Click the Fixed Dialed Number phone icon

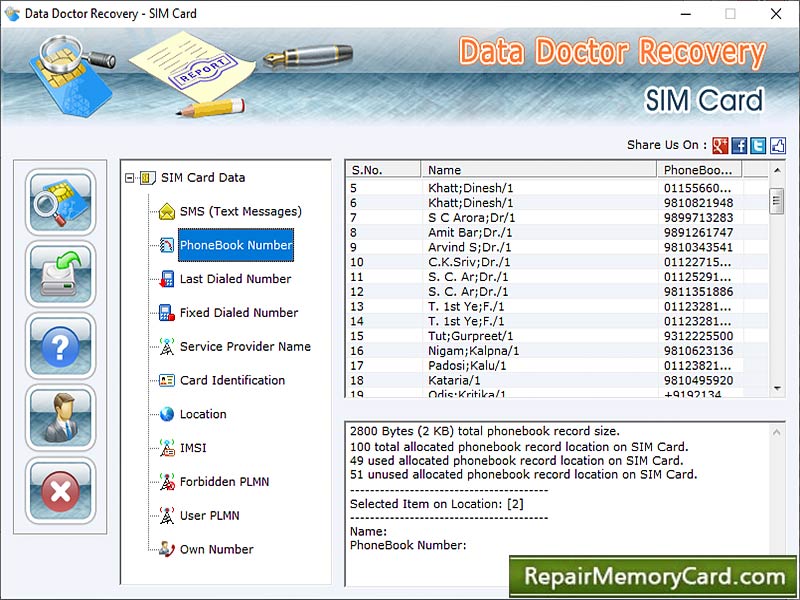click(166, 313)
